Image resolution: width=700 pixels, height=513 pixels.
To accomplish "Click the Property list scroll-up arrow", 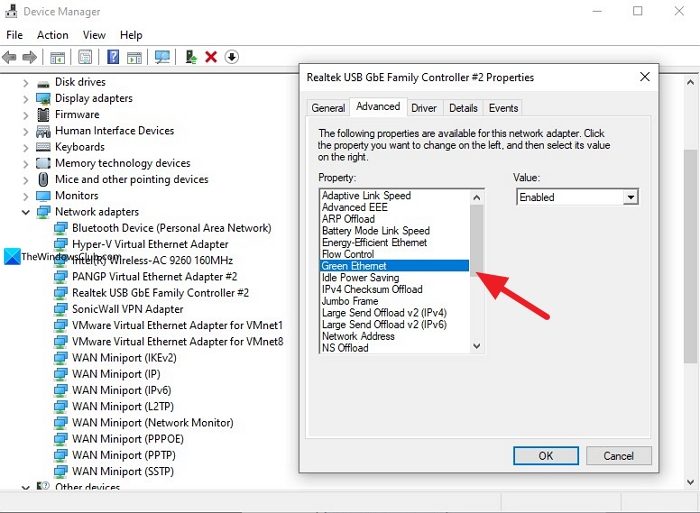I will 477,197.
